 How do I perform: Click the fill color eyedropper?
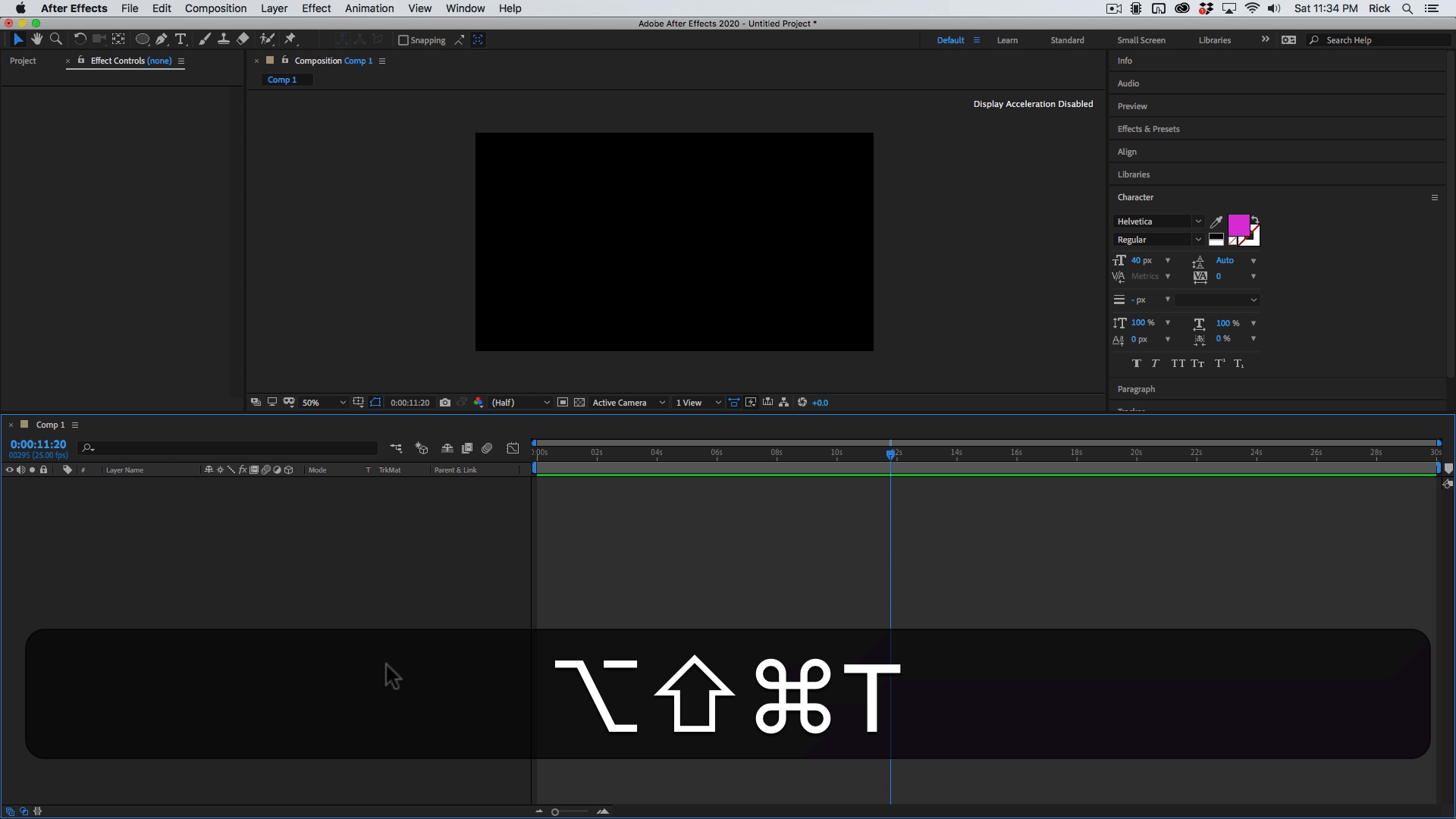[1216, 222]
